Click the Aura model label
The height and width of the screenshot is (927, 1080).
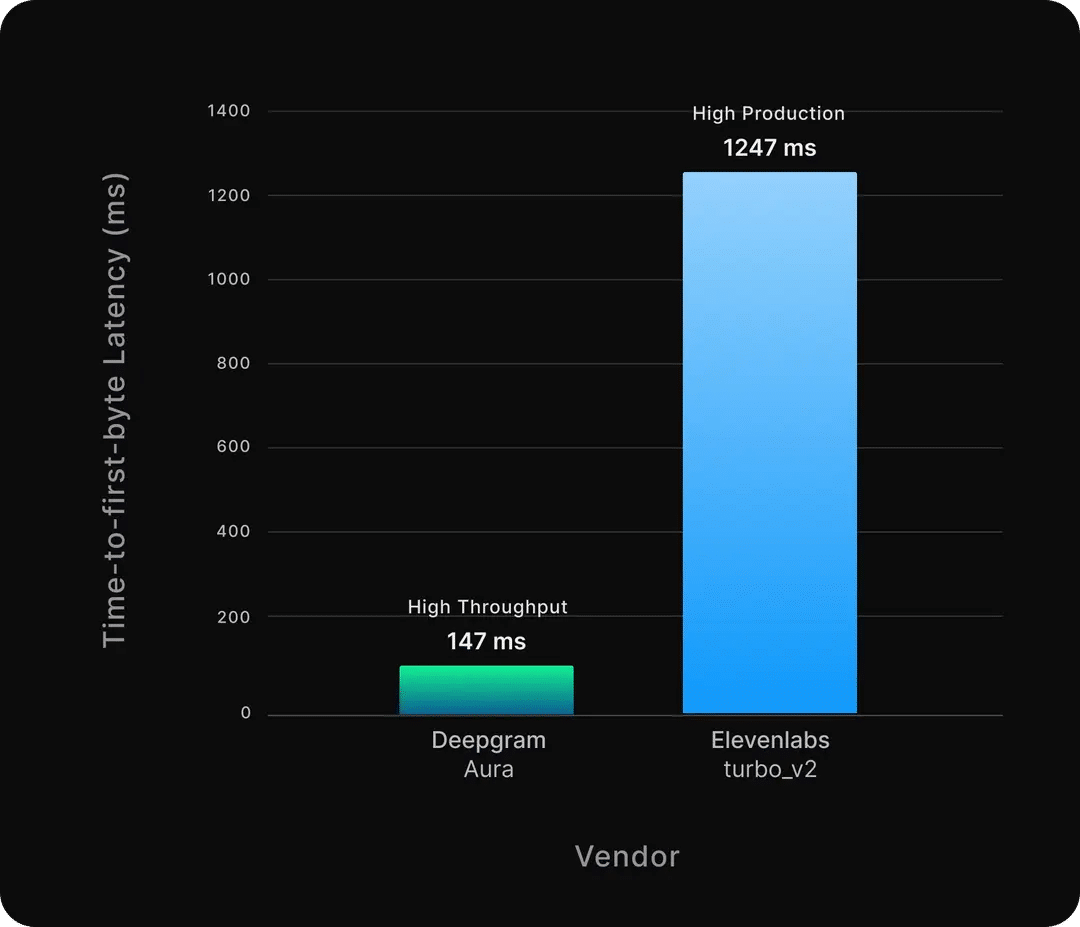point(488,769)
